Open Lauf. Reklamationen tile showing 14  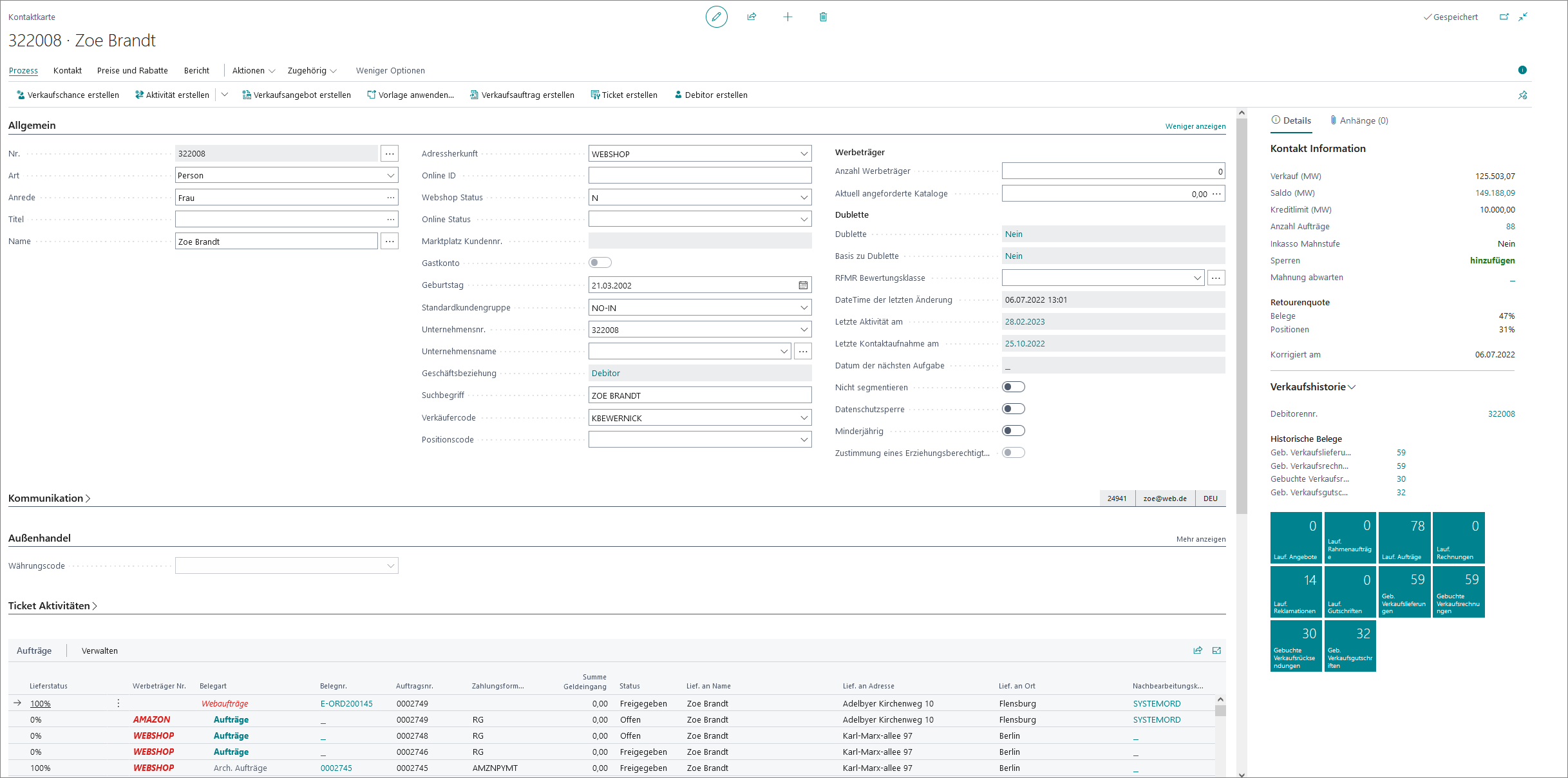[1296, 592]
